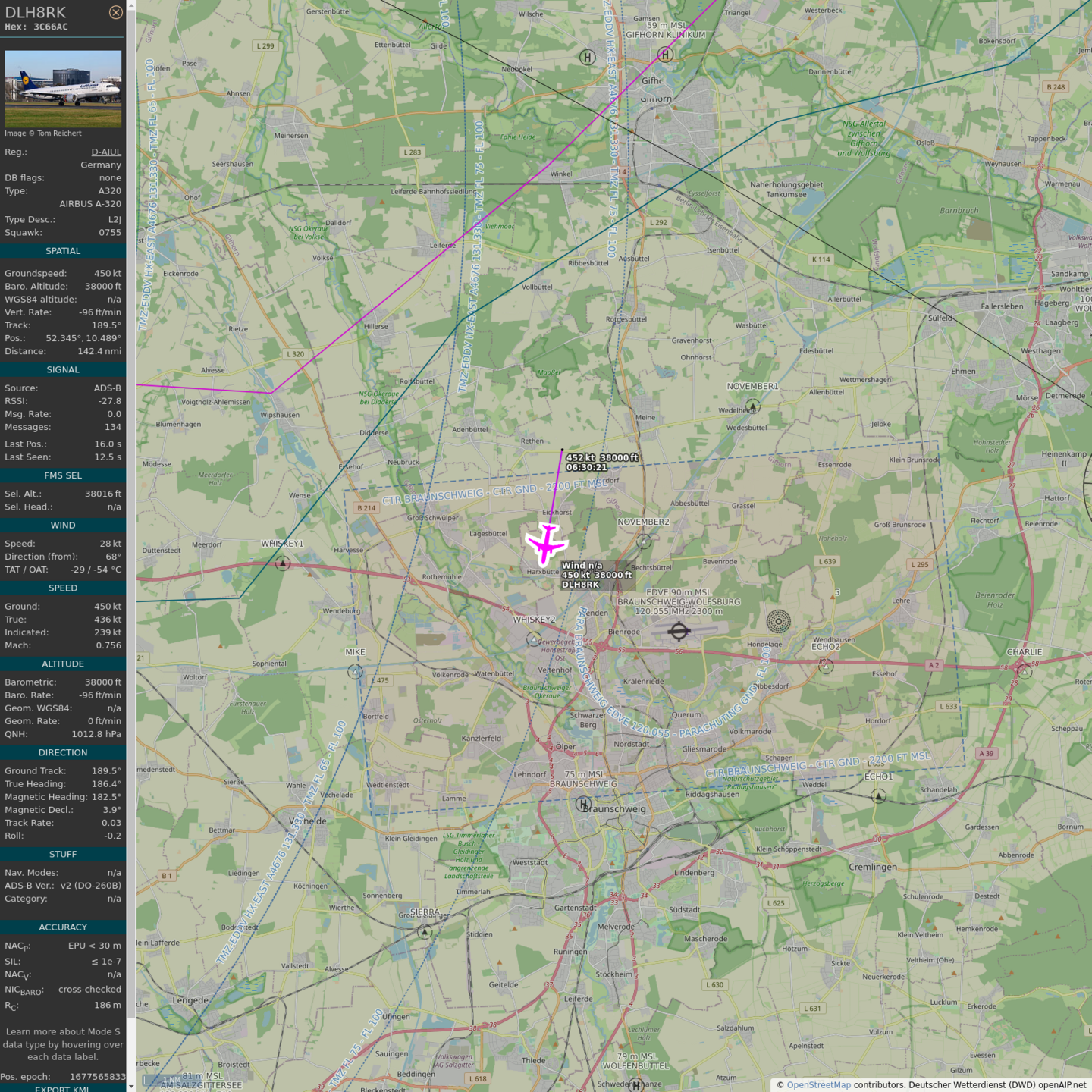Screen dimensions: 1092x1092
Task: Click the ECHO1 reporting point marker
Action: pyautogui.click(x=878, y=795)
